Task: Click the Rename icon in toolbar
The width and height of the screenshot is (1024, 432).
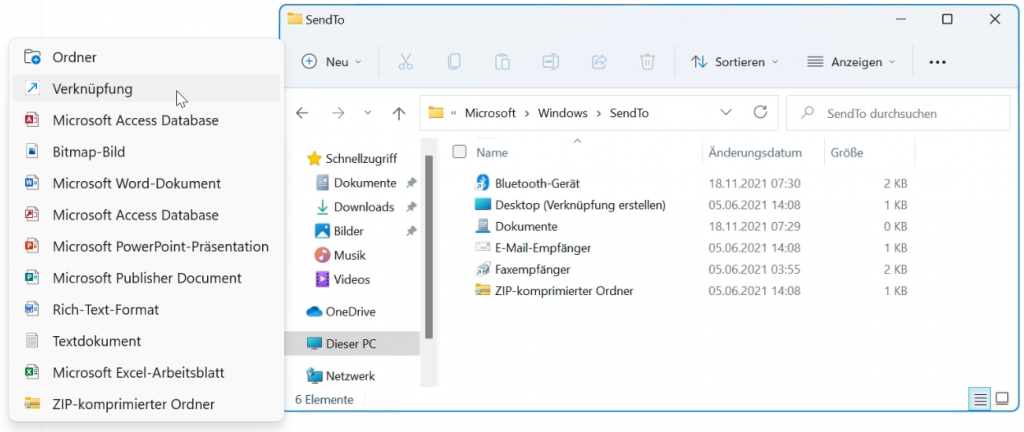Action: [551, 62]
